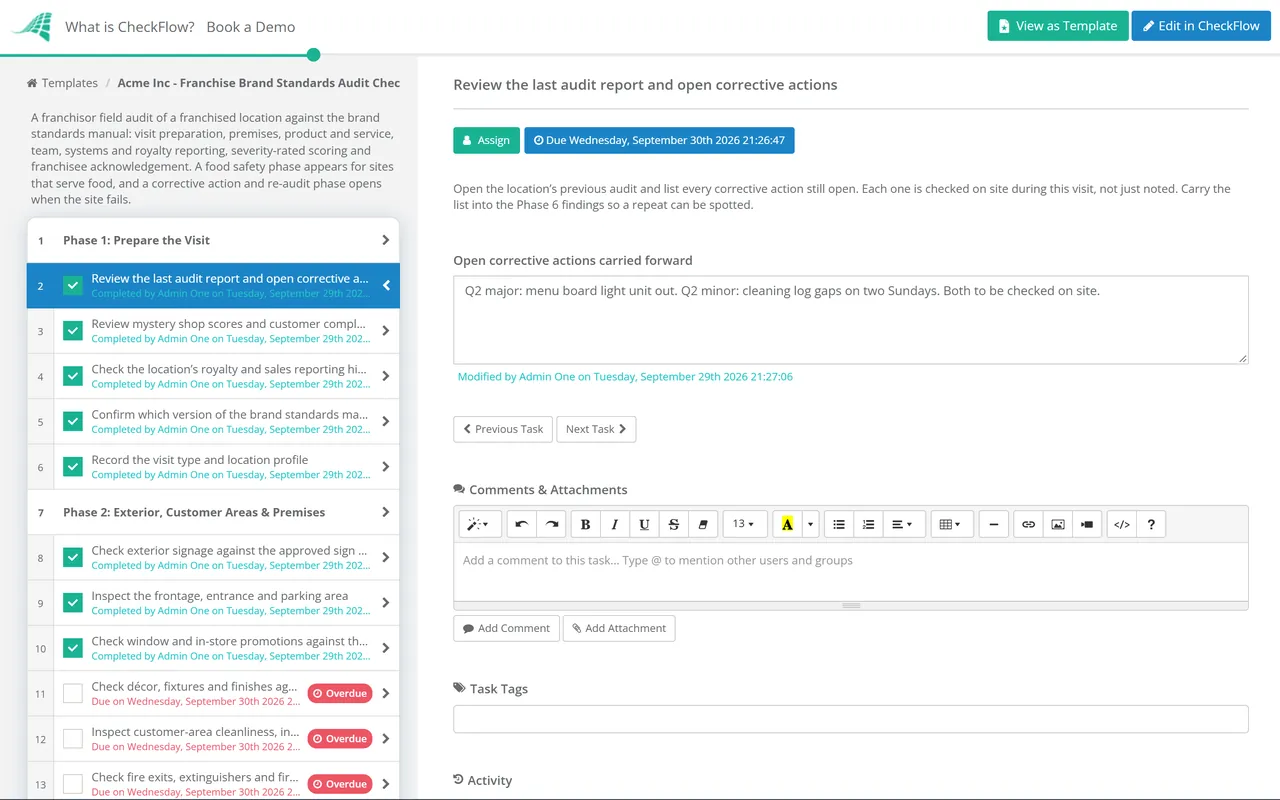Click into the Task Tags input field
The height and width of the screenshot is (800, 1280).
(x=851, y=719)
